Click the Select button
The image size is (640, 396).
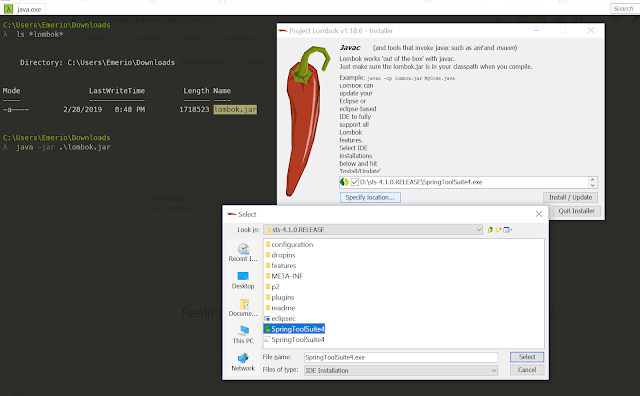pos(527,357)
